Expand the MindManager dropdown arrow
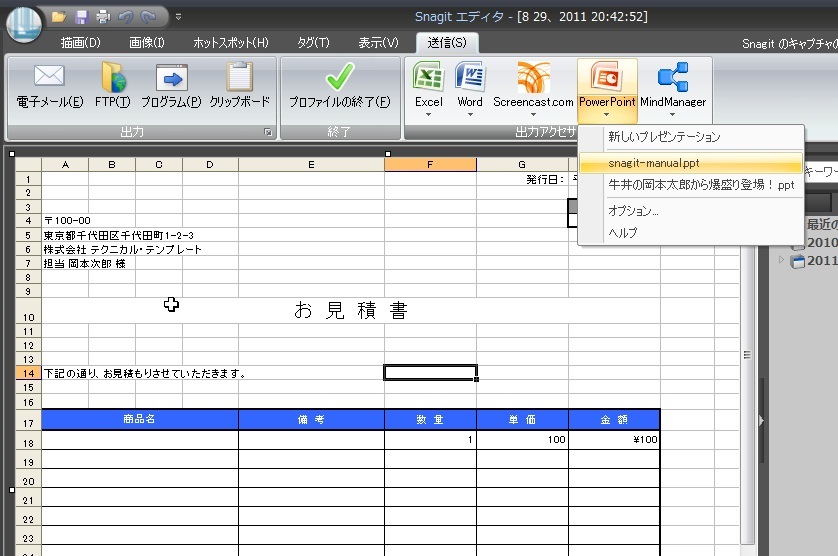The width and height of the screenshot is (838, 556). [672, 114]
